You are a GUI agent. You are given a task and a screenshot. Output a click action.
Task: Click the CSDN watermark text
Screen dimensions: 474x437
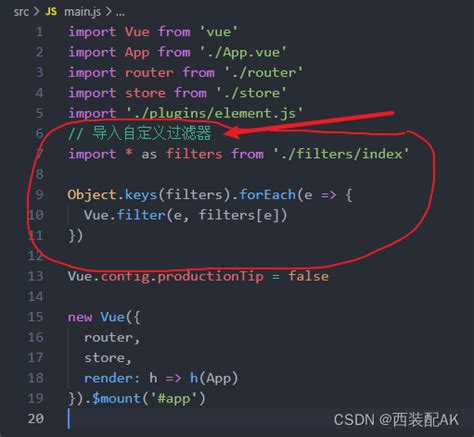pyautogui.click(x=396, y=420)
